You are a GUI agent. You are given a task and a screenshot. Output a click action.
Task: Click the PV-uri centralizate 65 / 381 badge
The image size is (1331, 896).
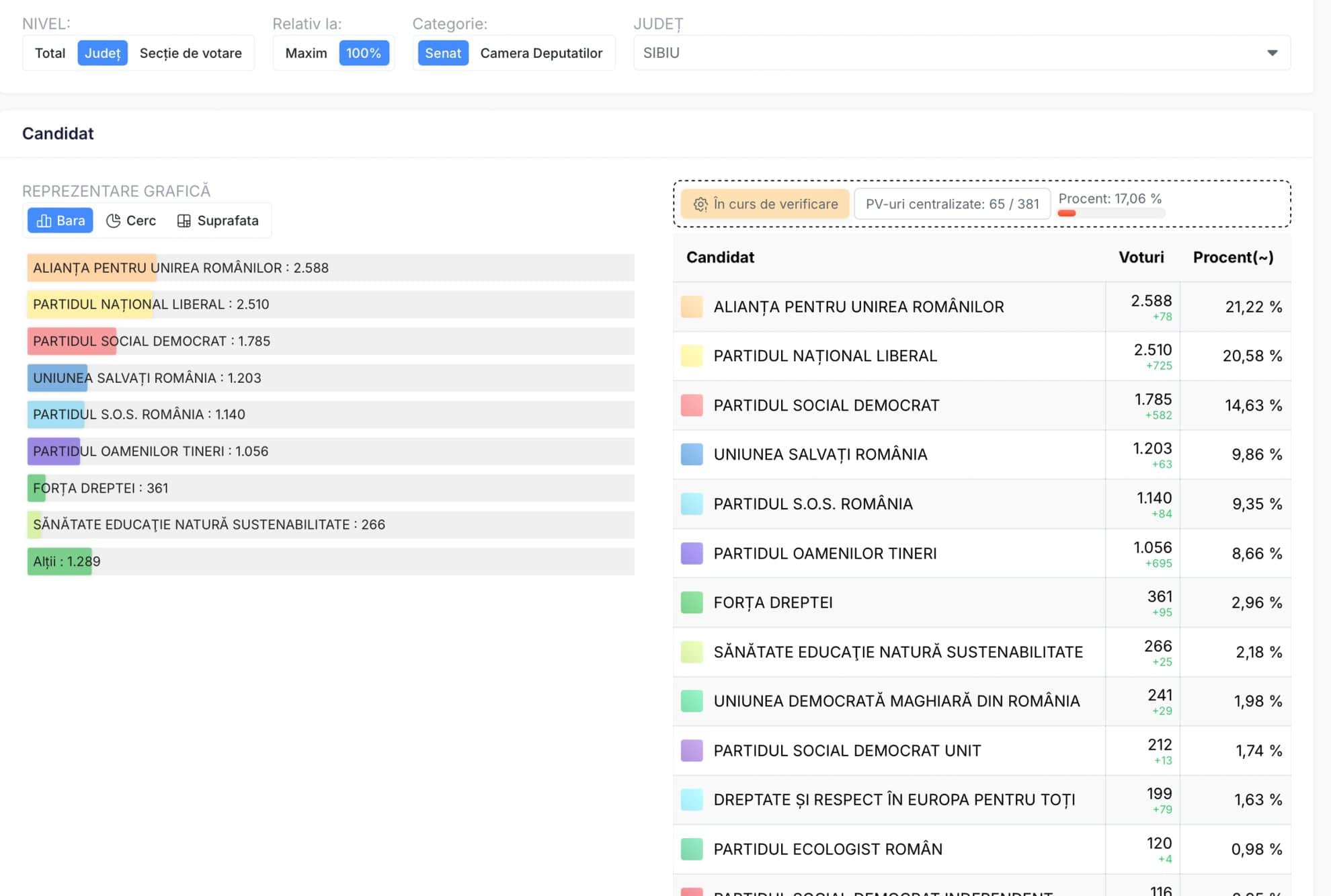952,204
